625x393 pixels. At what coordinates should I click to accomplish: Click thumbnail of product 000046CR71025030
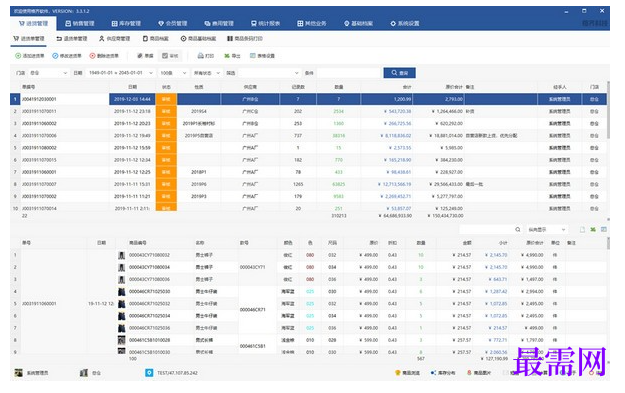[x=122, y=292]
